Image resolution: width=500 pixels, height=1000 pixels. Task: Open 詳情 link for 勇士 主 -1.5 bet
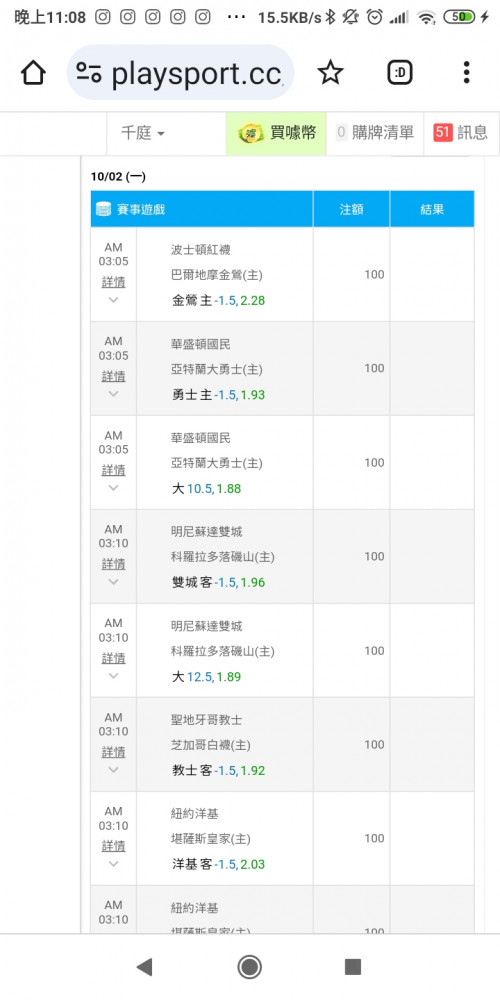point(113,376)
